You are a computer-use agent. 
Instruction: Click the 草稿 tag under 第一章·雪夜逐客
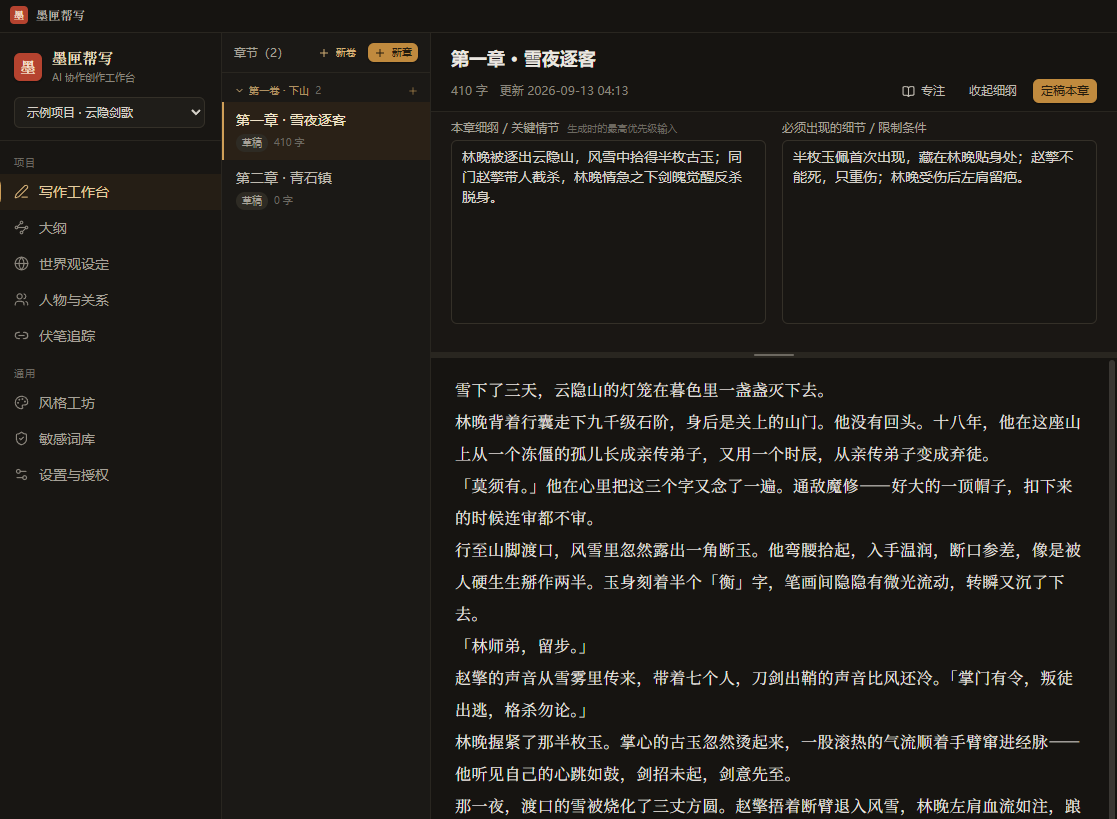tap(251, 142)
